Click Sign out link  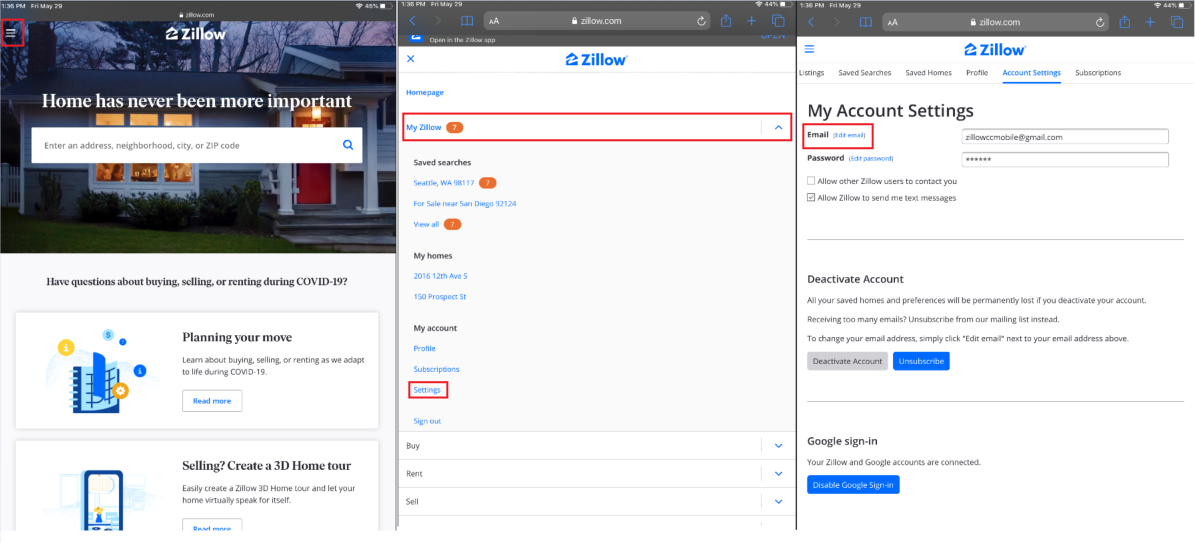pyautogui.click(x=427, y=421)
